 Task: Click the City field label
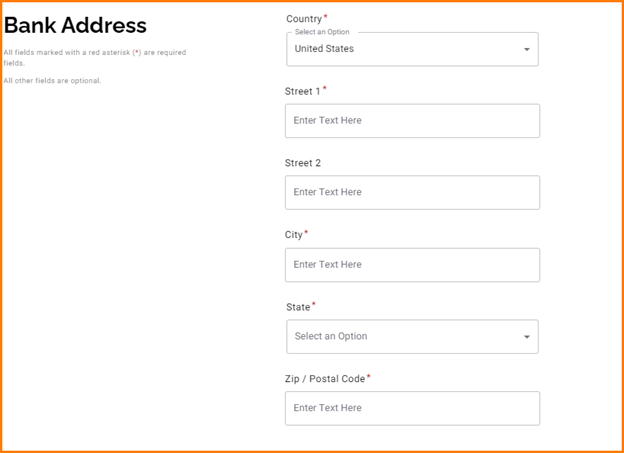click(x=293, y=235)
